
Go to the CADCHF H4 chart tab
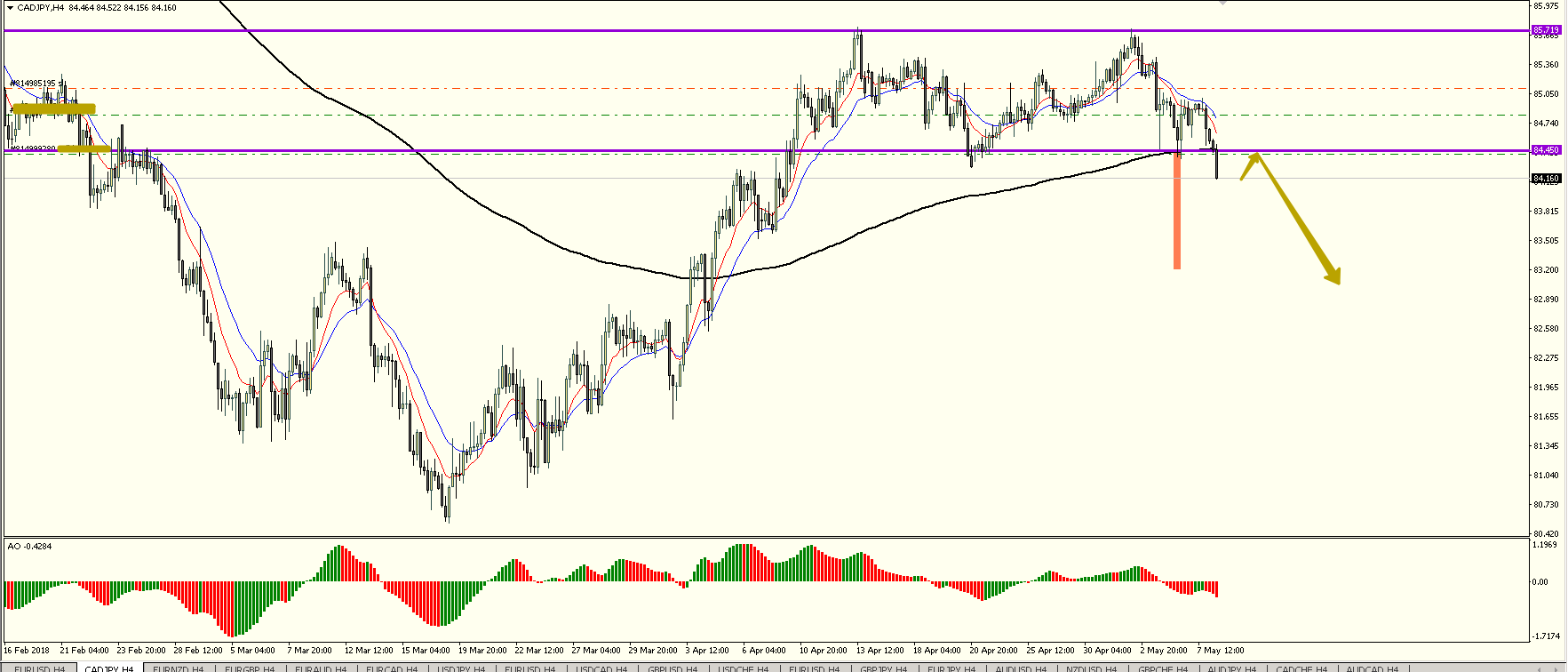pyautogui.click(x=1301, y=668)
